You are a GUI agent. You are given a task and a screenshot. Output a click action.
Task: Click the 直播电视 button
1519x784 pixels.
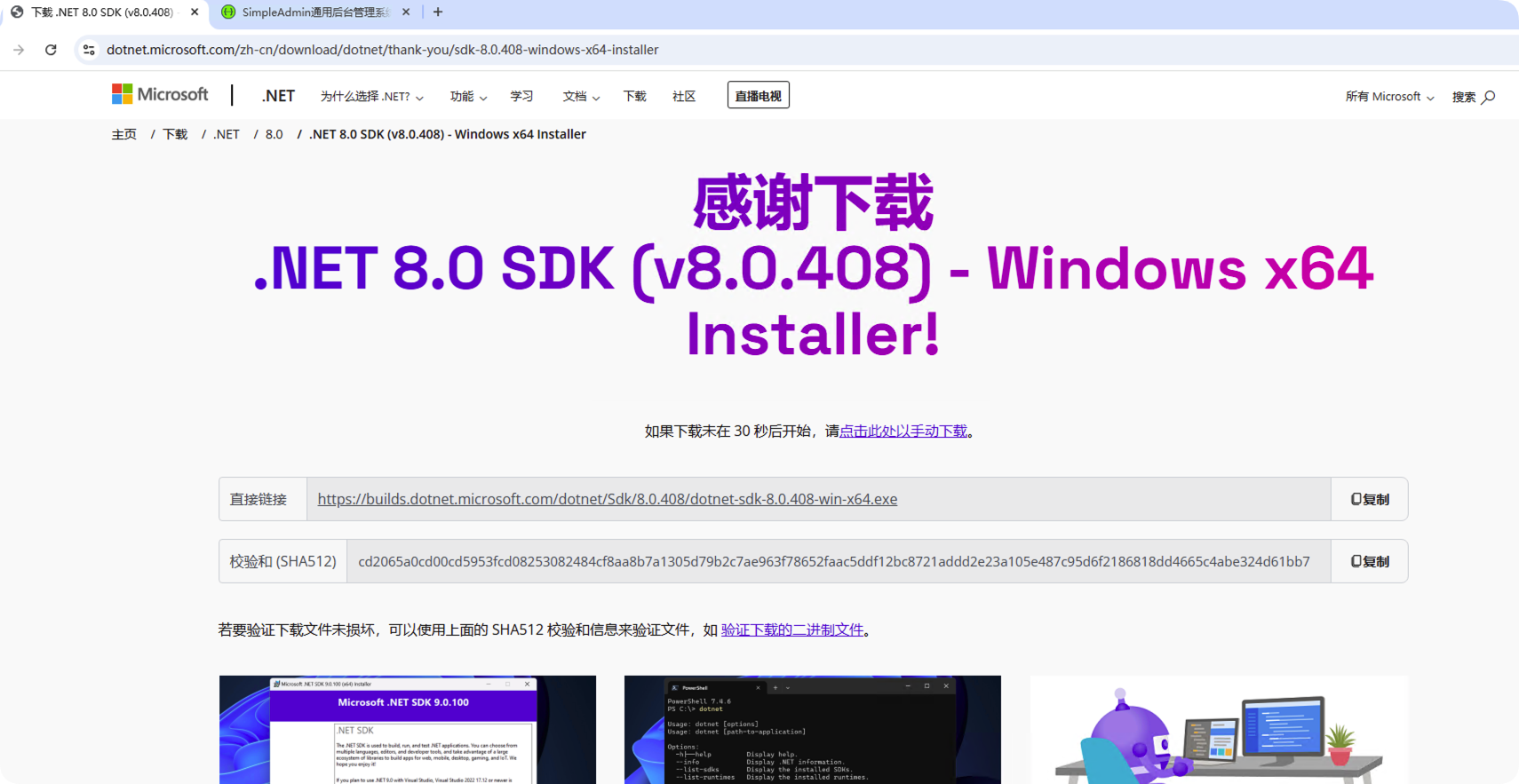coord(759,95)
